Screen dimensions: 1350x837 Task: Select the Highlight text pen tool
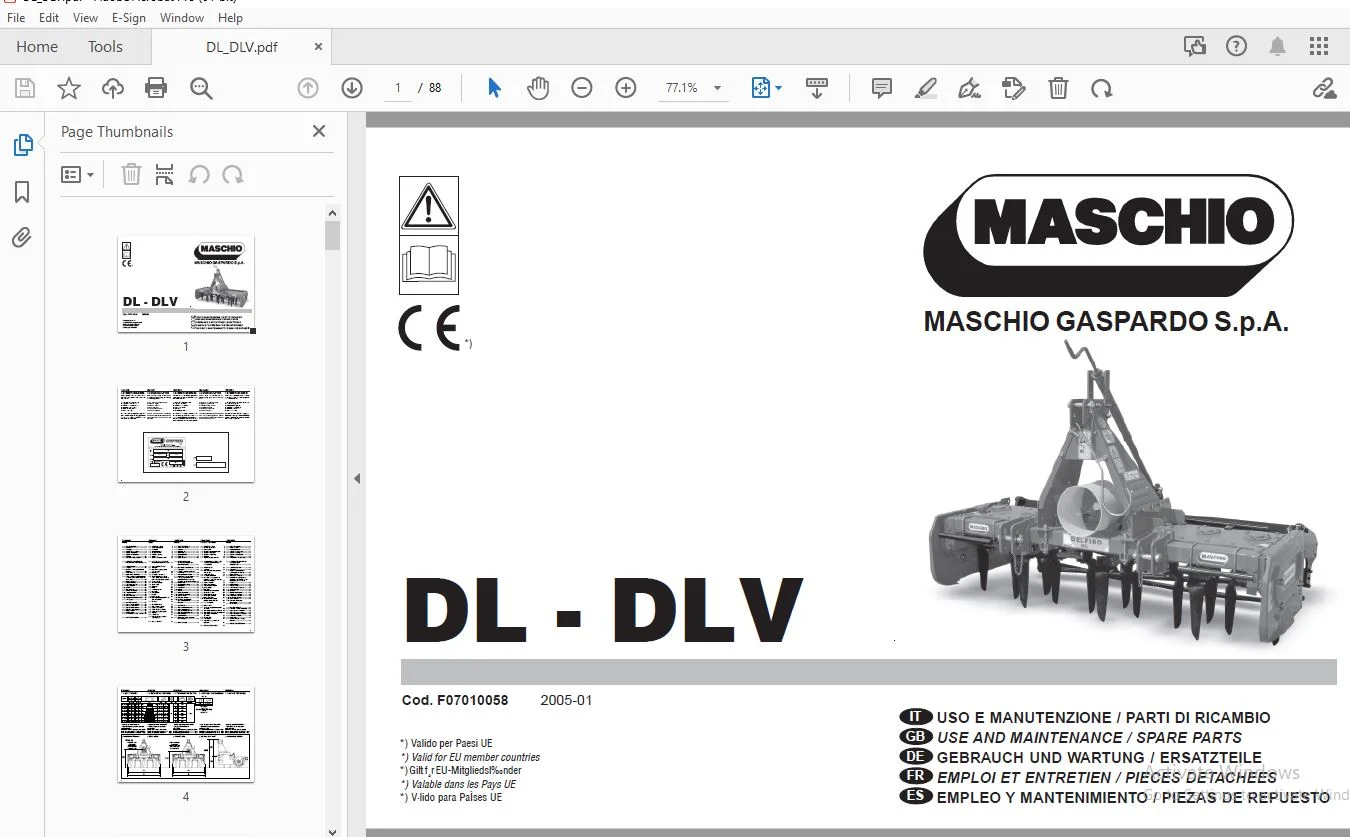pyautogui.click(x=926, y=88)
